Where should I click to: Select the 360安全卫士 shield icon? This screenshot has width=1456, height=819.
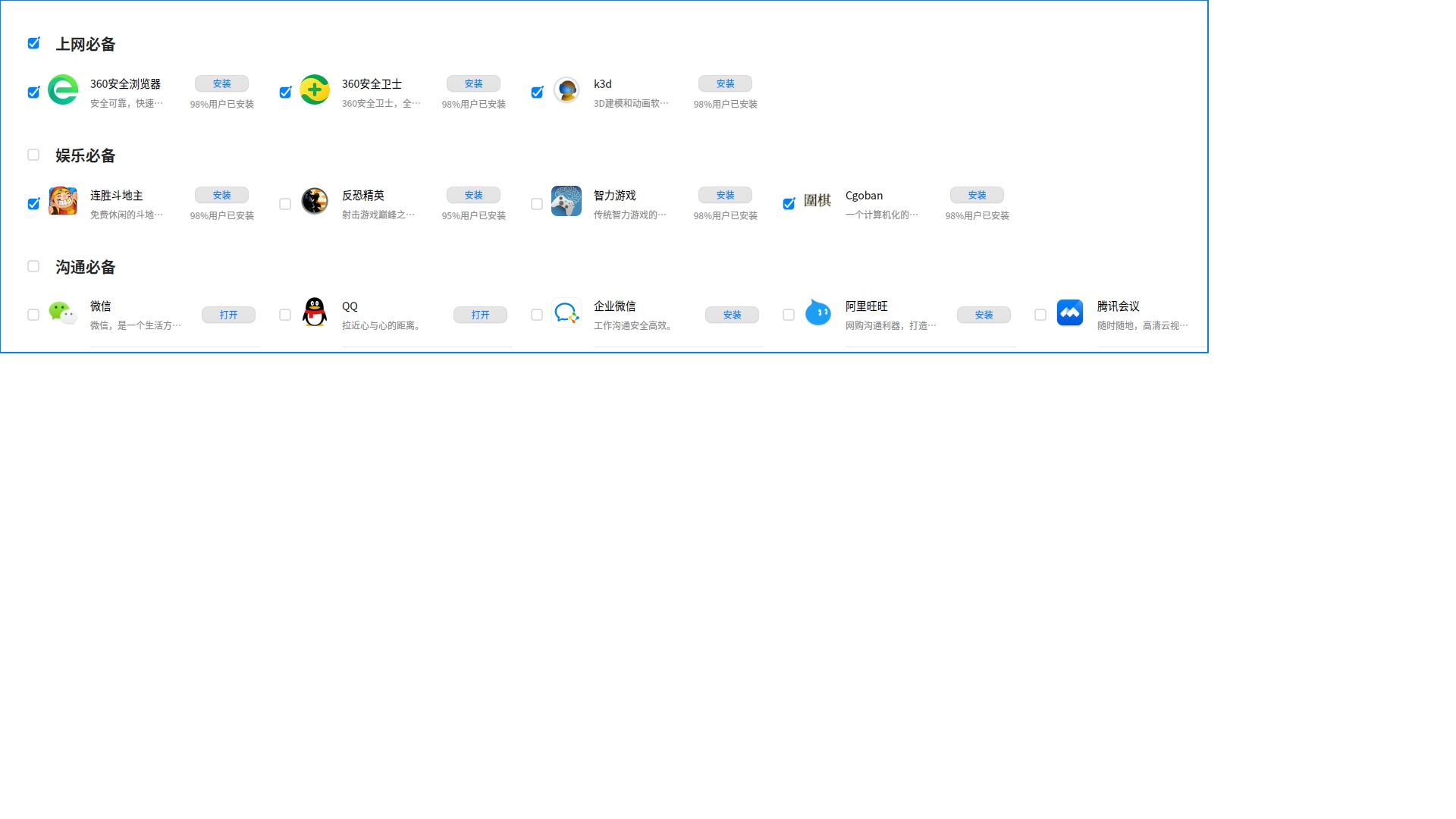tap(315, 90)
